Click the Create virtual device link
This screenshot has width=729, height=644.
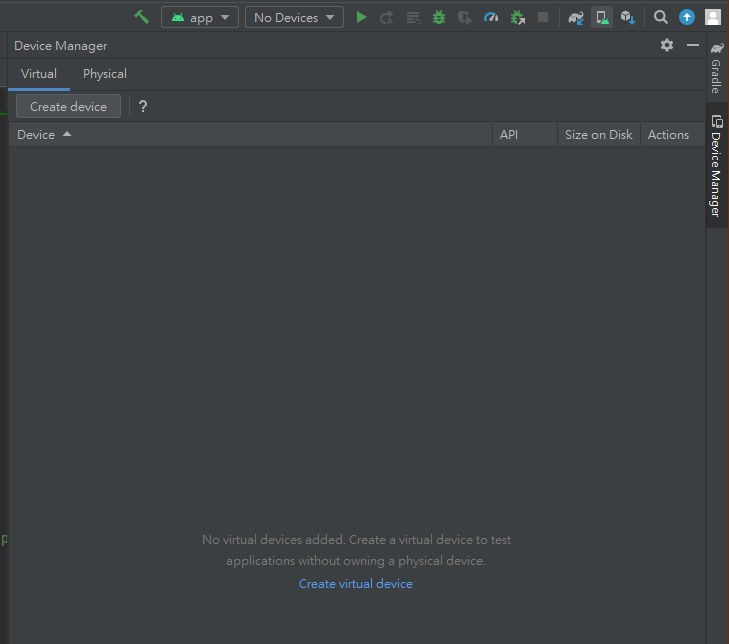tap(356, 584)
